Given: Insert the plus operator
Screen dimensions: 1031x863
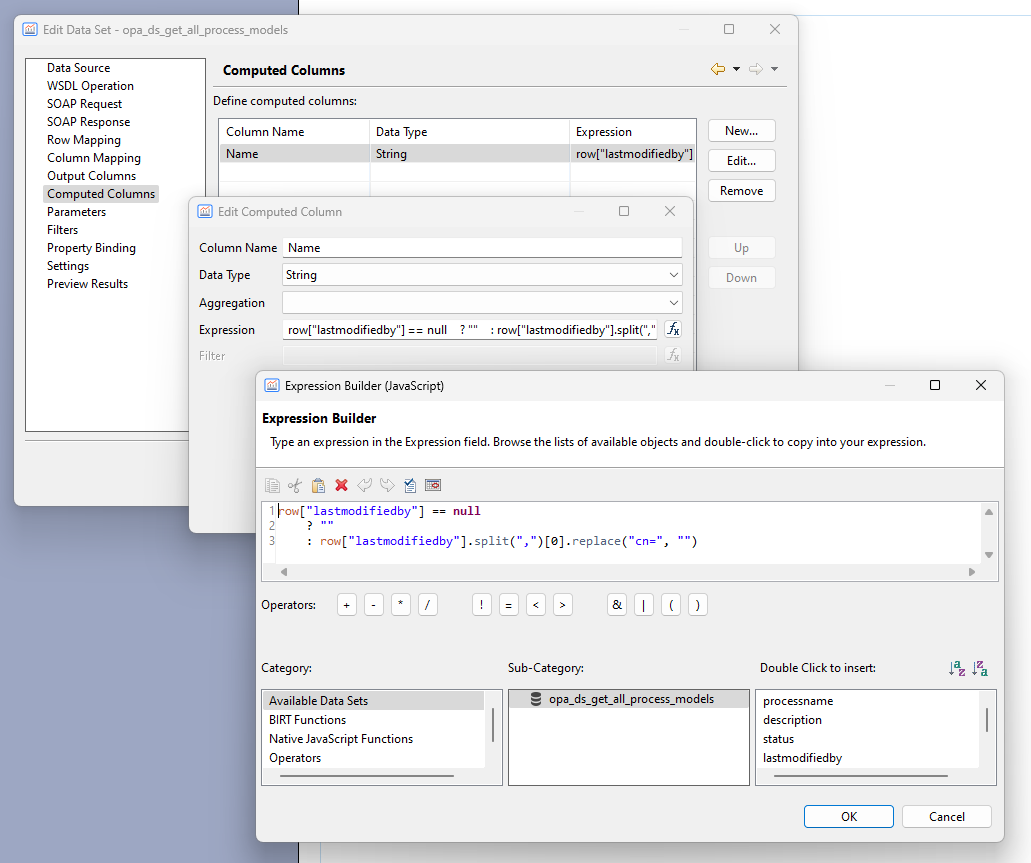Looking at the screenshot, I should [347, 605].
